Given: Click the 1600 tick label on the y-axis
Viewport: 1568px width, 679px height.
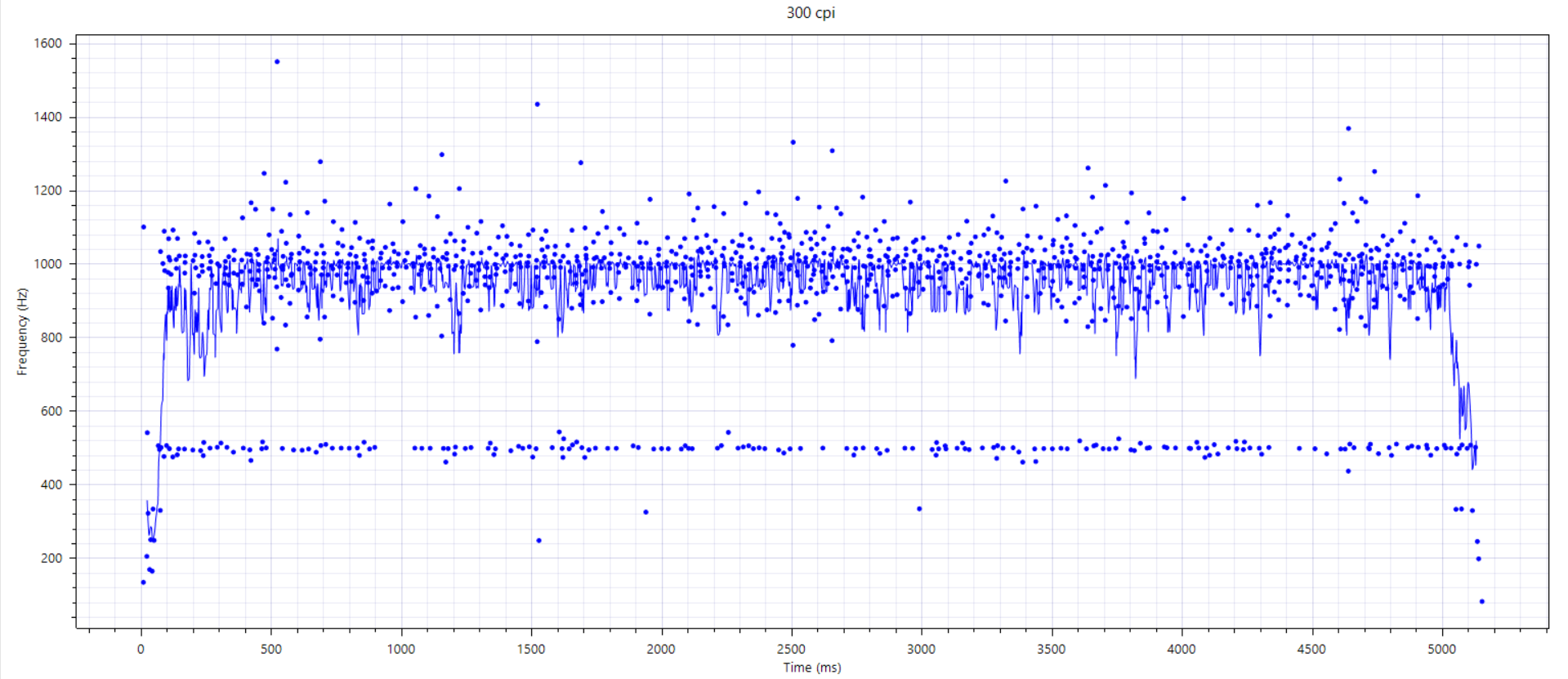Looking at the screenshot, I should tap(47, 43).
